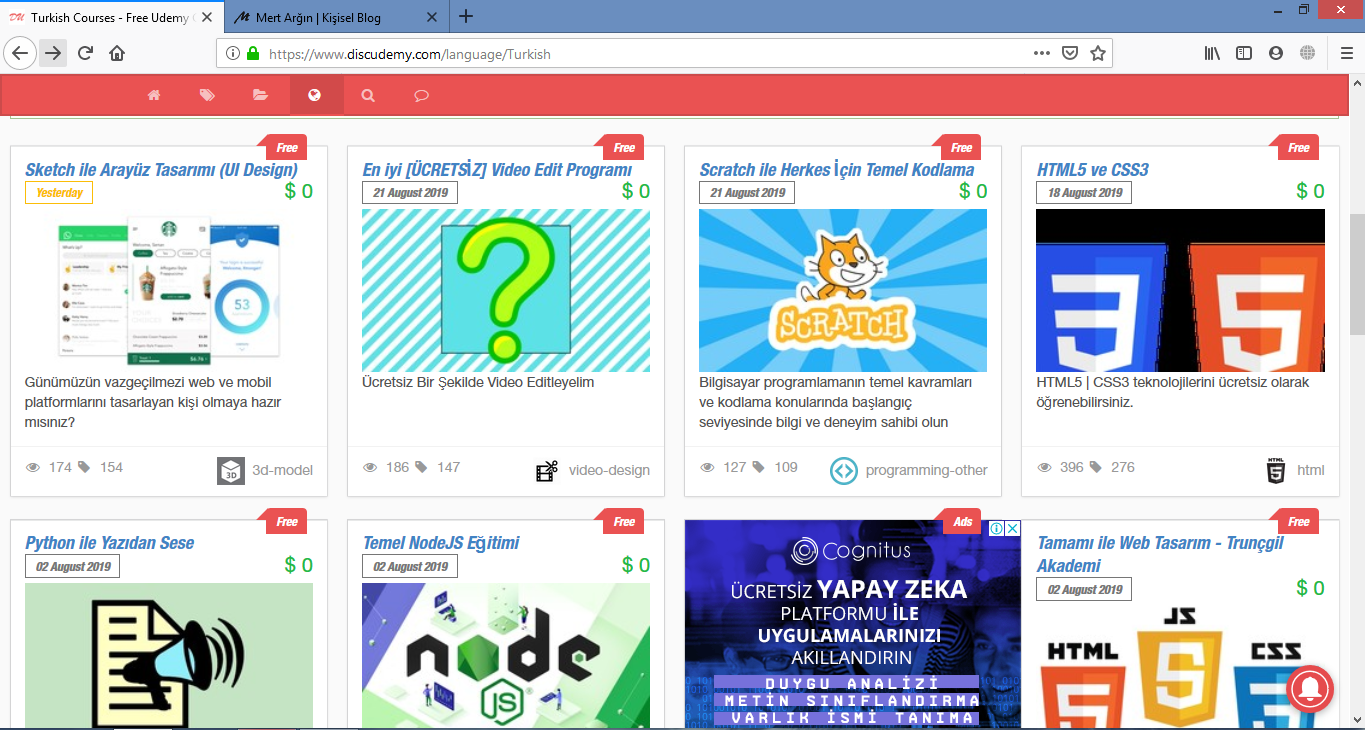Toggle the sidebar view icon
1365x730 pixels.
coord(1244,54)
